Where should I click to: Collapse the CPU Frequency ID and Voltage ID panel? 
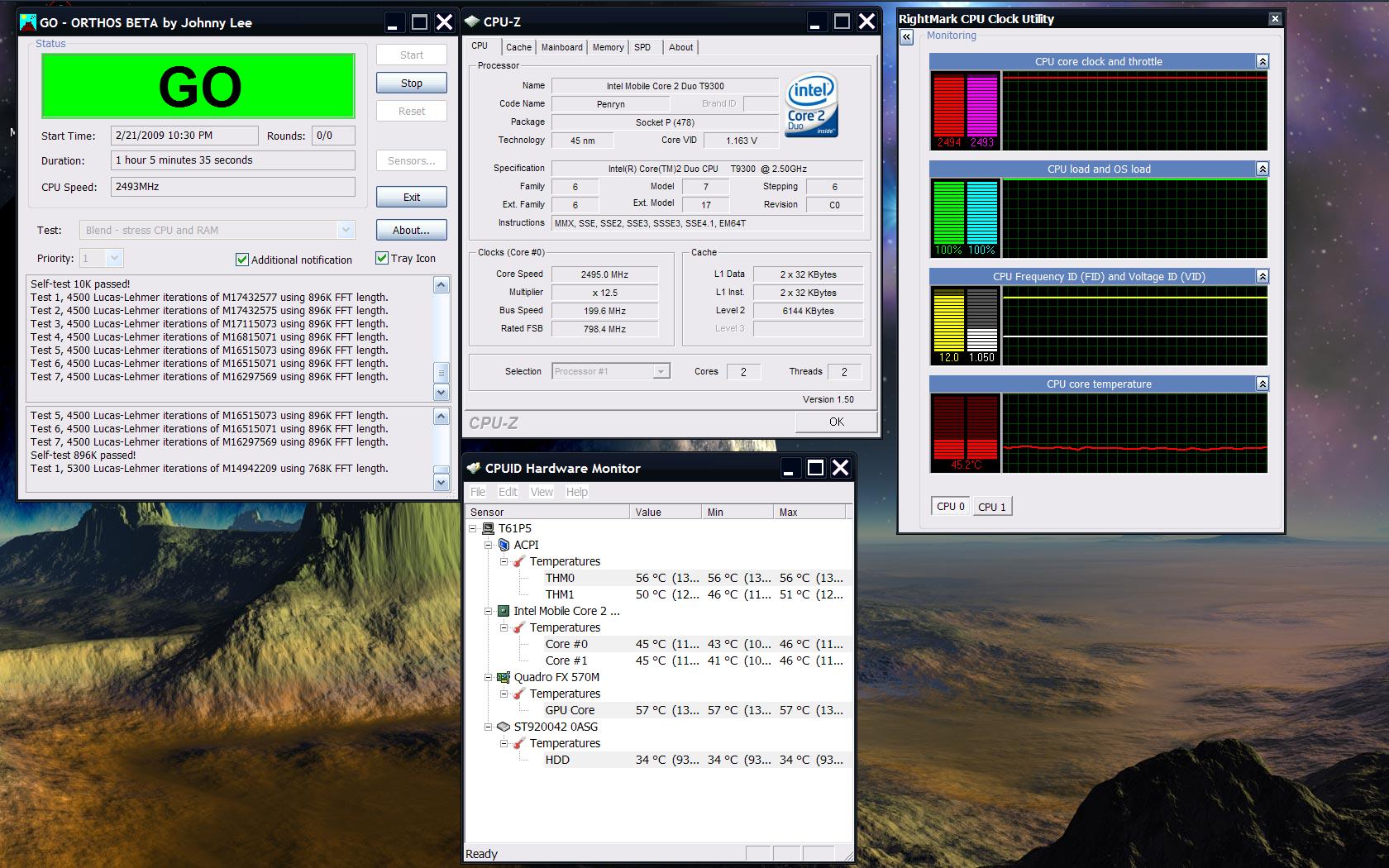pyautogui.click(x=1262, y=276)
